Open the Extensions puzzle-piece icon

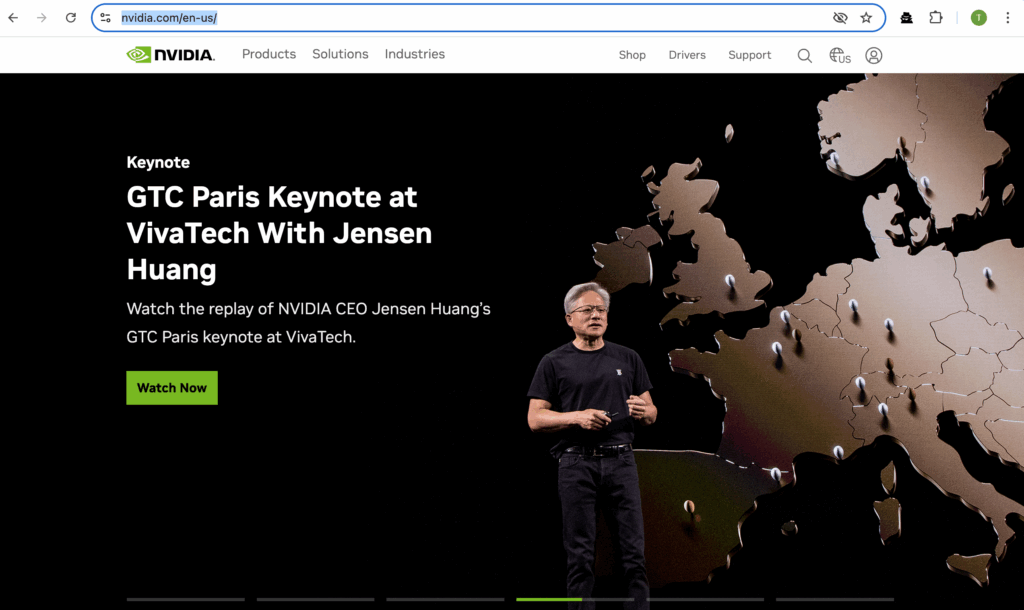coord(936,18)
